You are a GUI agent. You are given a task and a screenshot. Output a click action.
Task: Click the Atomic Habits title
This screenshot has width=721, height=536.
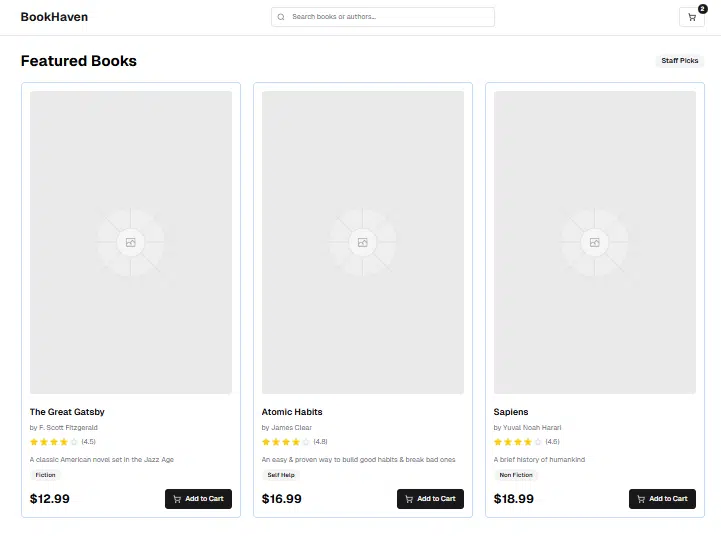(292, 412)
